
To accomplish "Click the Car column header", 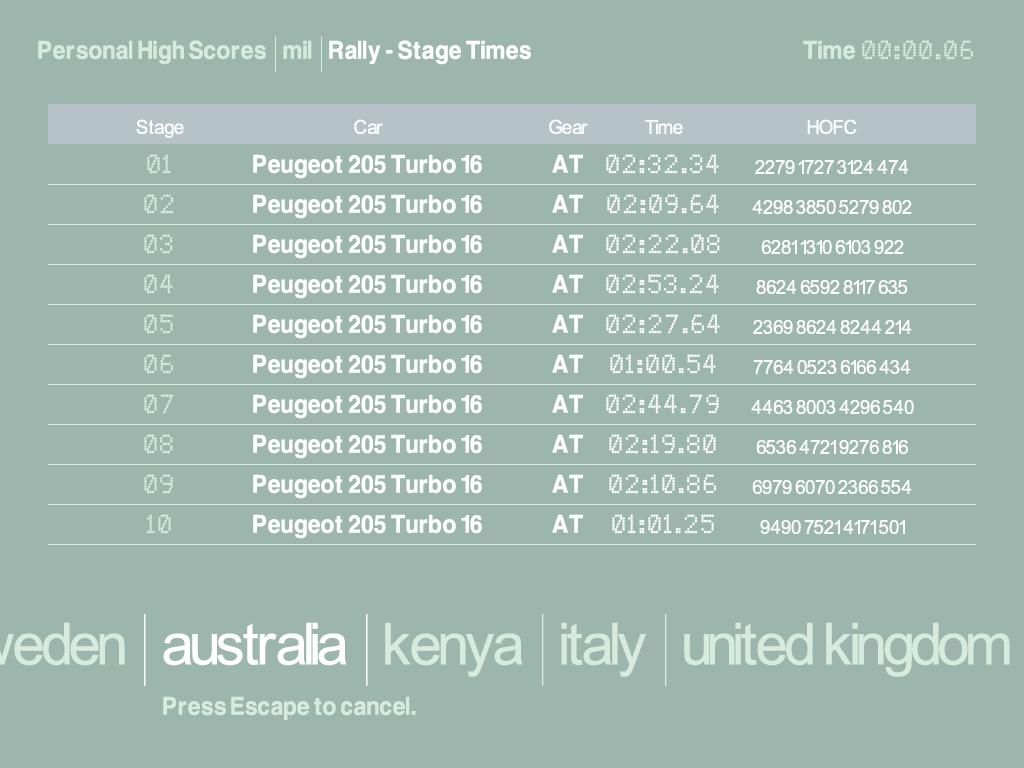I will pyautogui.click(x=367, y=127).
